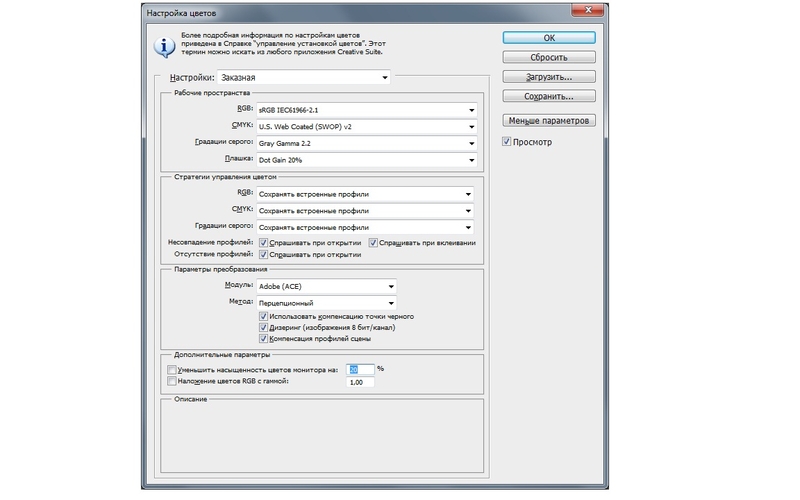800x500 pixels.
Task: Expand RGB working space sRGB dropdown
Action: click(x=366, y=109)
